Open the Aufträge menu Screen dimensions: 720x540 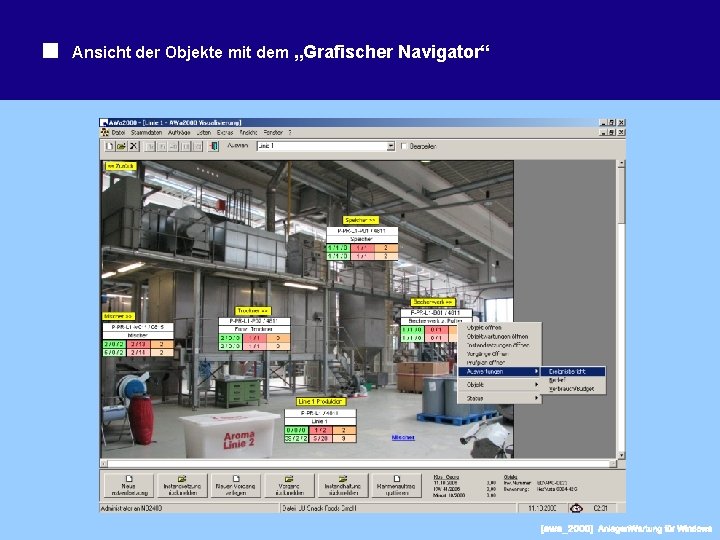(179, 132)
